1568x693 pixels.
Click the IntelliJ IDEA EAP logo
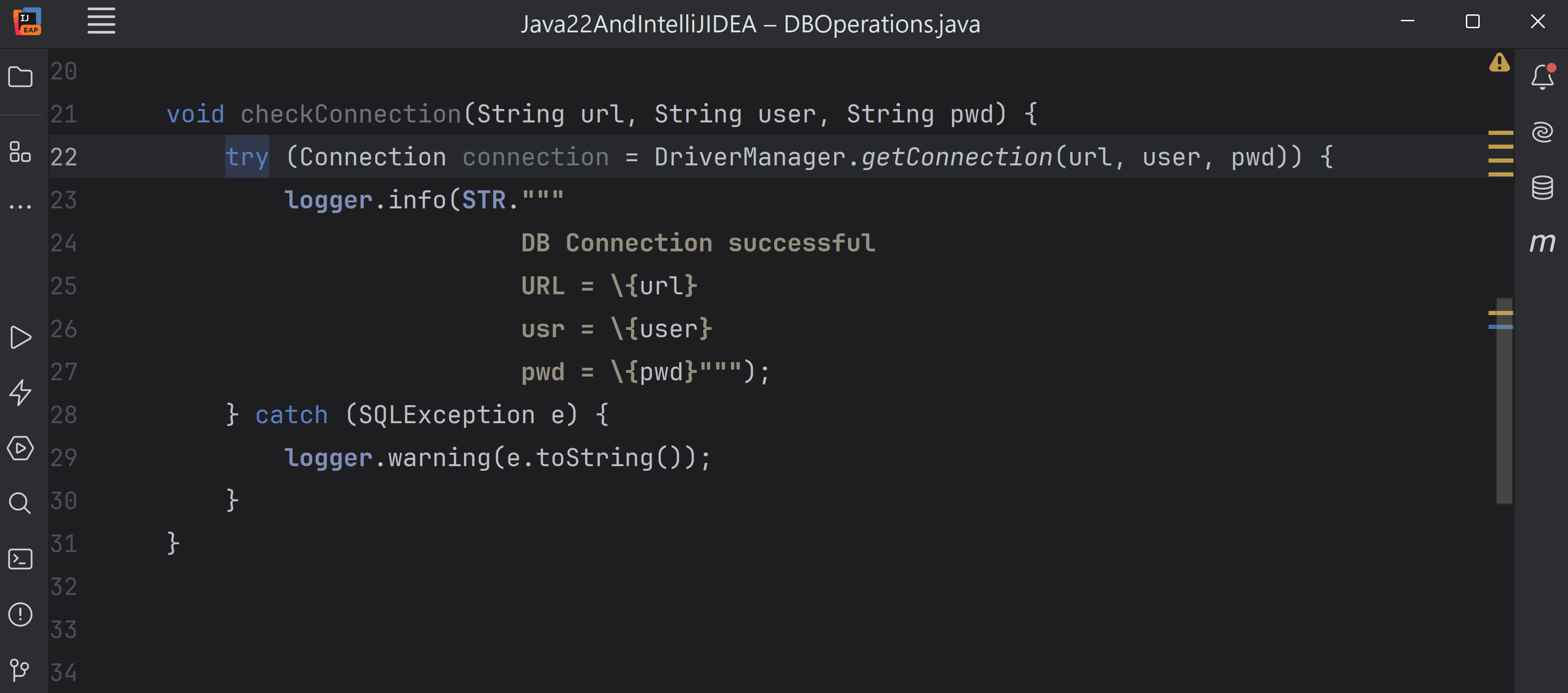27,21
